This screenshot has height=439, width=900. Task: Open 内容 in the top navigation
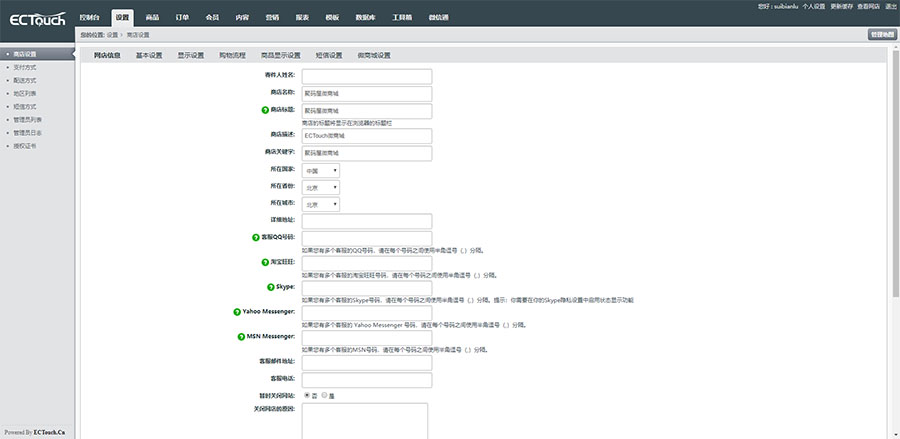242,17
